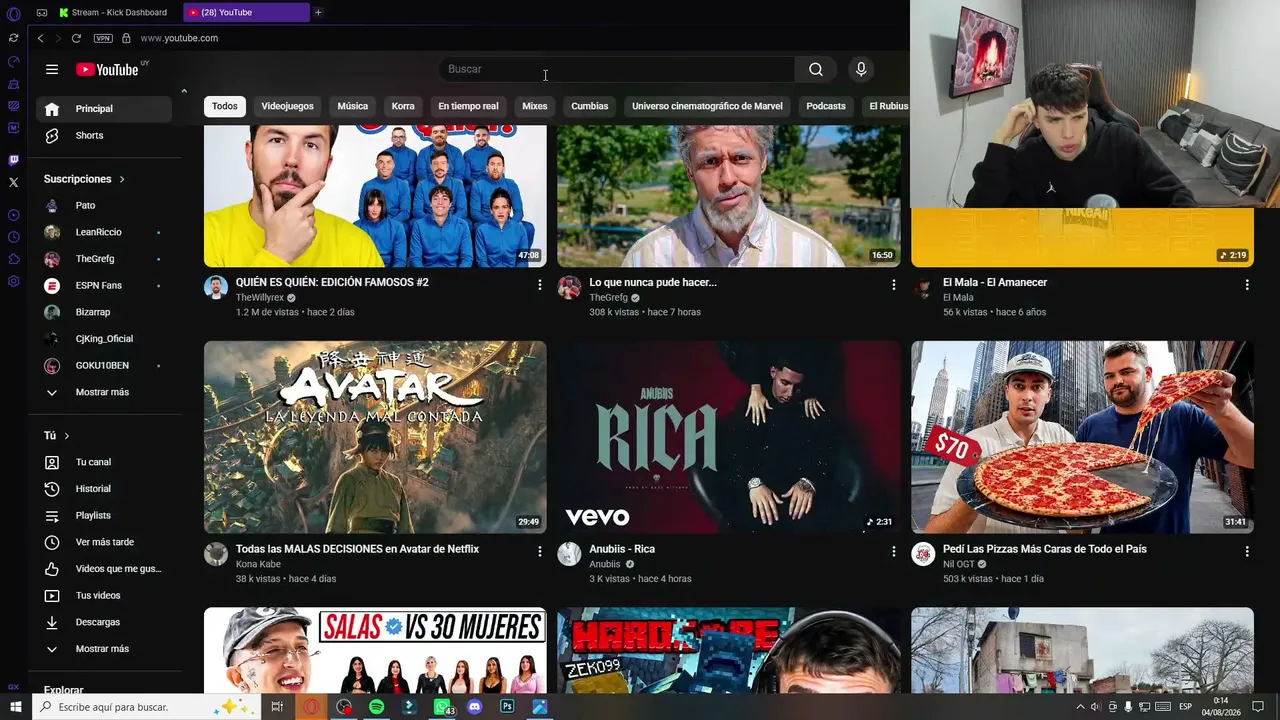1280x720 pixels.
Task: Expand the Tú section arrow
Action: pos(67,436)
